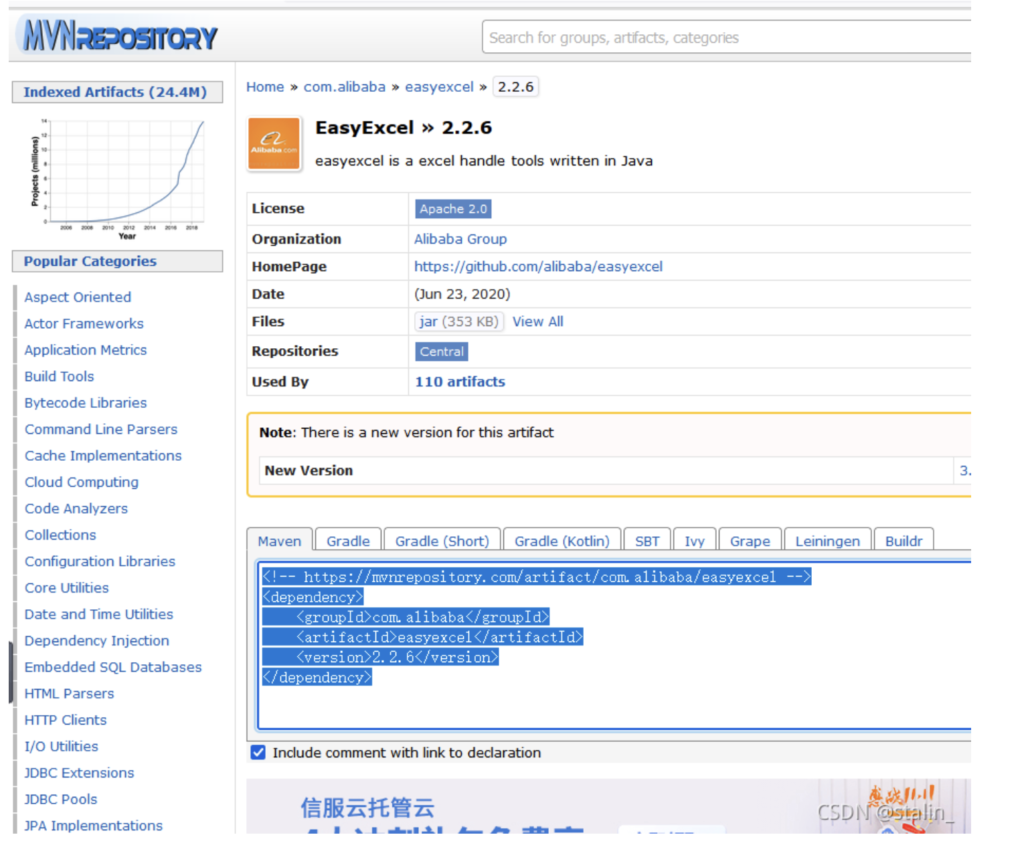Go to Home breadcrumb link
This screenshot has height=841, width=1024.
pyautogui.click(x=265, y=87)
